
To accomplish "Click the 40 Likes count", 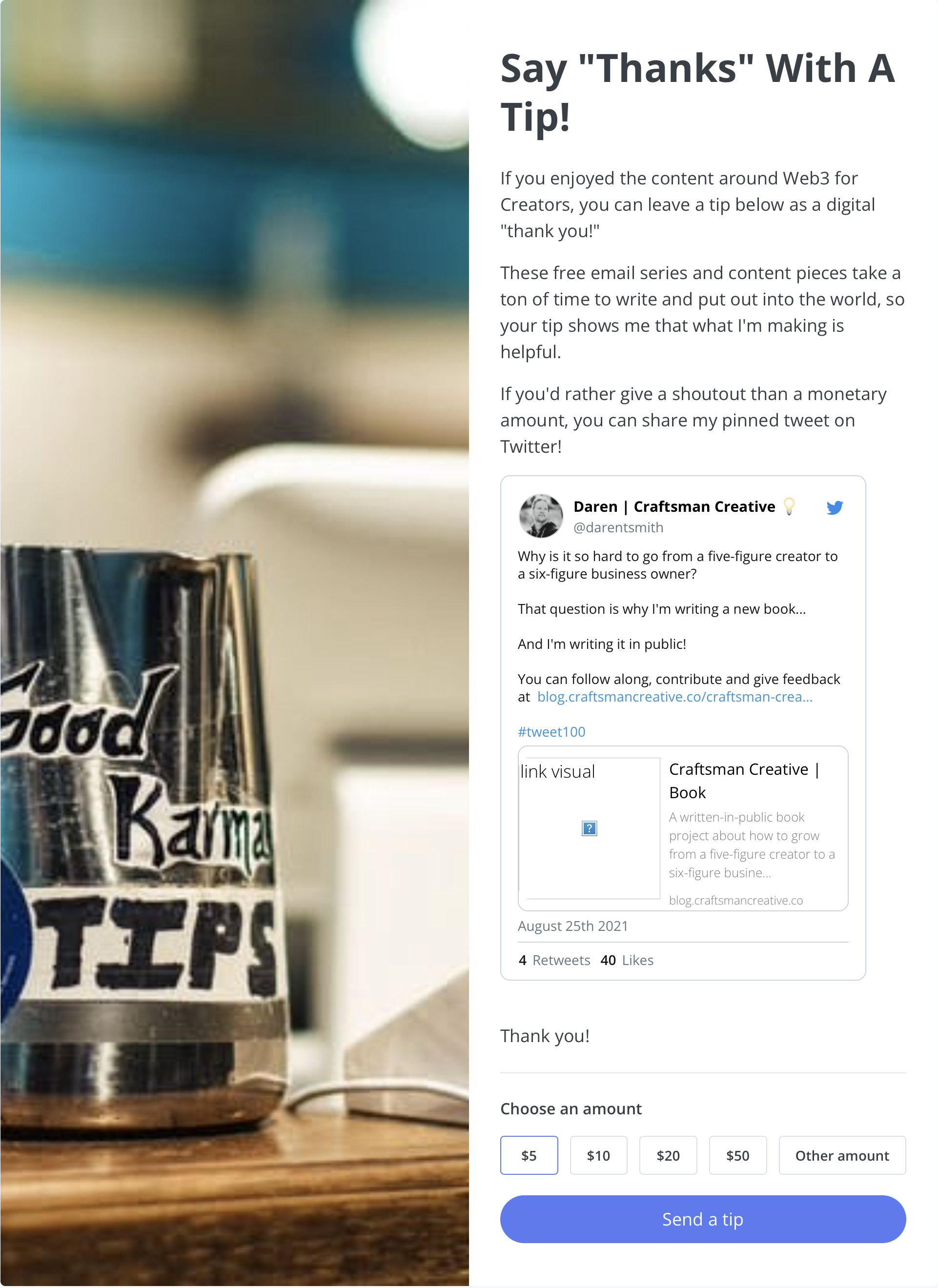I will click(x=627, y=960).
